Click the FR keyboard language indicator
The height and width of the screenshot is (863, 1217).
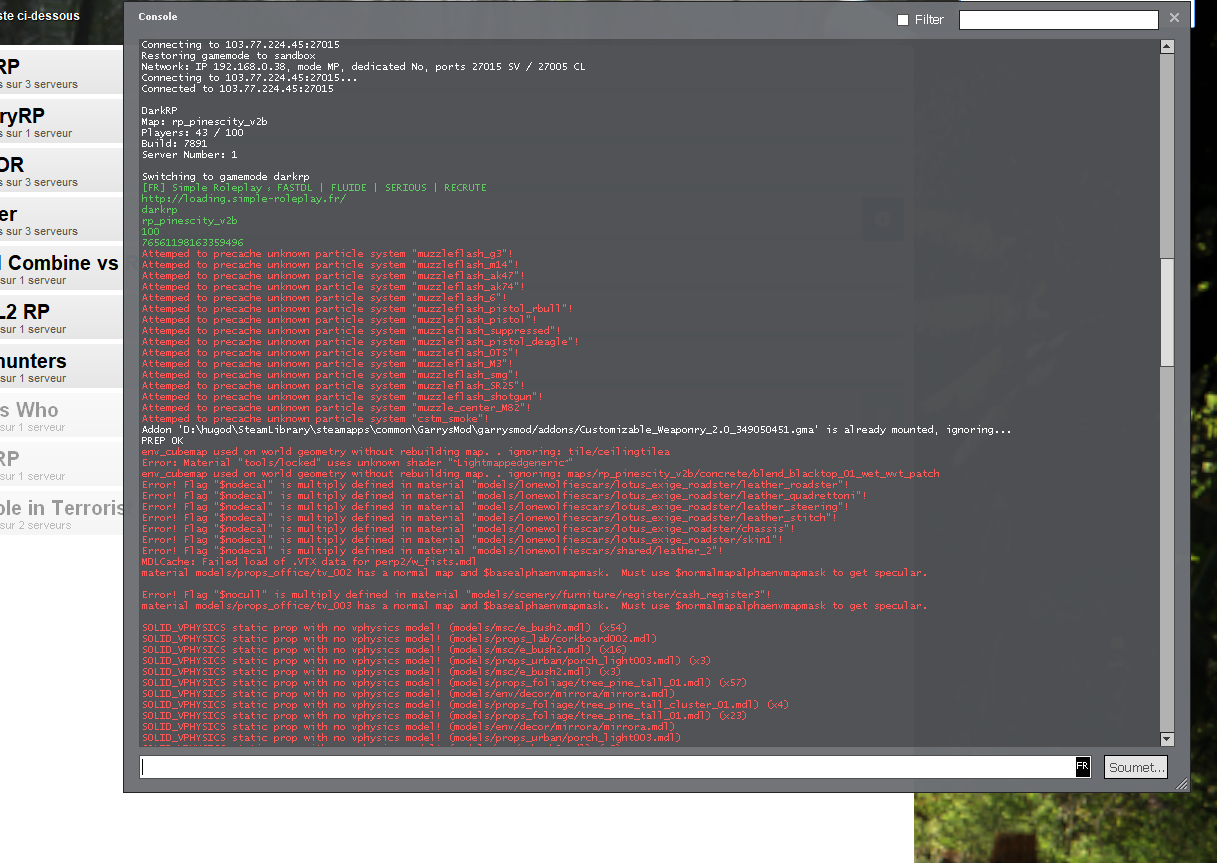coord(1083,767)
